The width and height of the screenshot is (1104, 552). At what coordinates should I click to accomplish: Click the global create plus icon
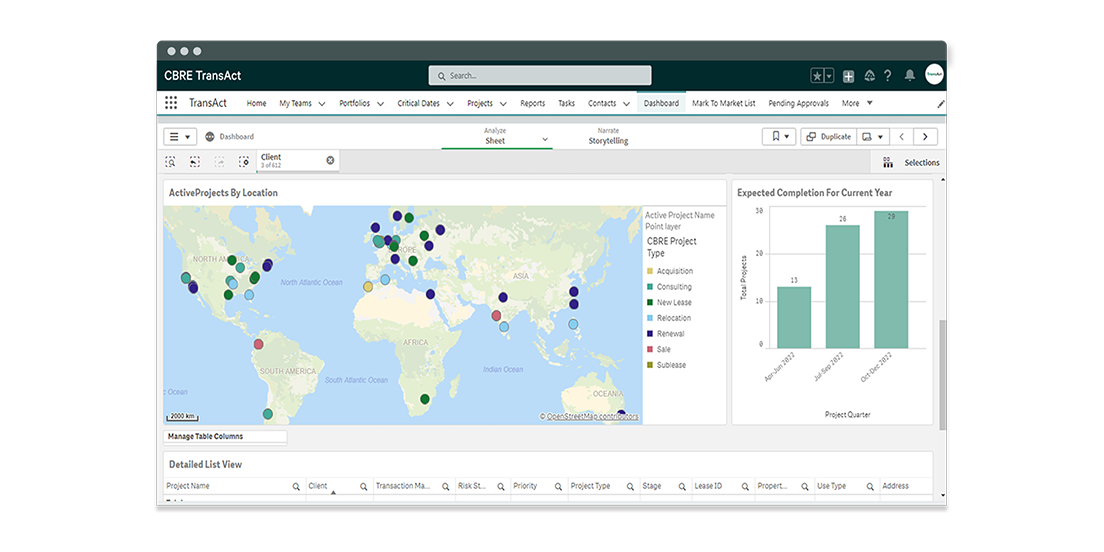(x=848, y=76)
